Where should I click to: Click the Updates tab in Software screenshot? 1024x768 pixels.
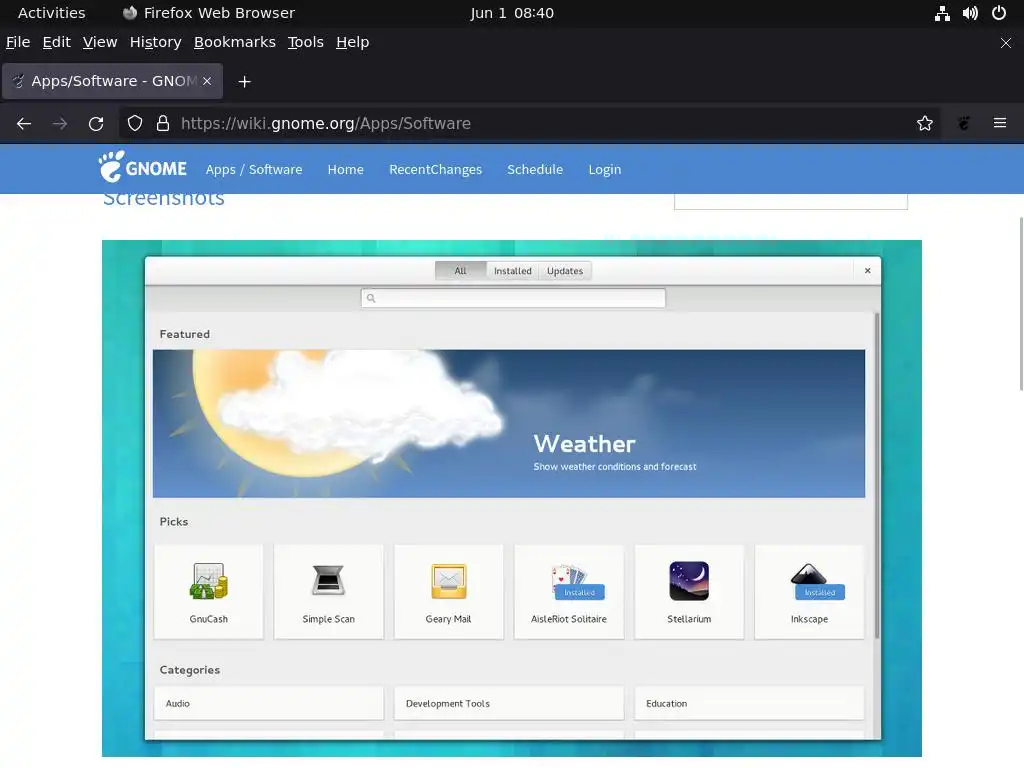tap(565, 271)
